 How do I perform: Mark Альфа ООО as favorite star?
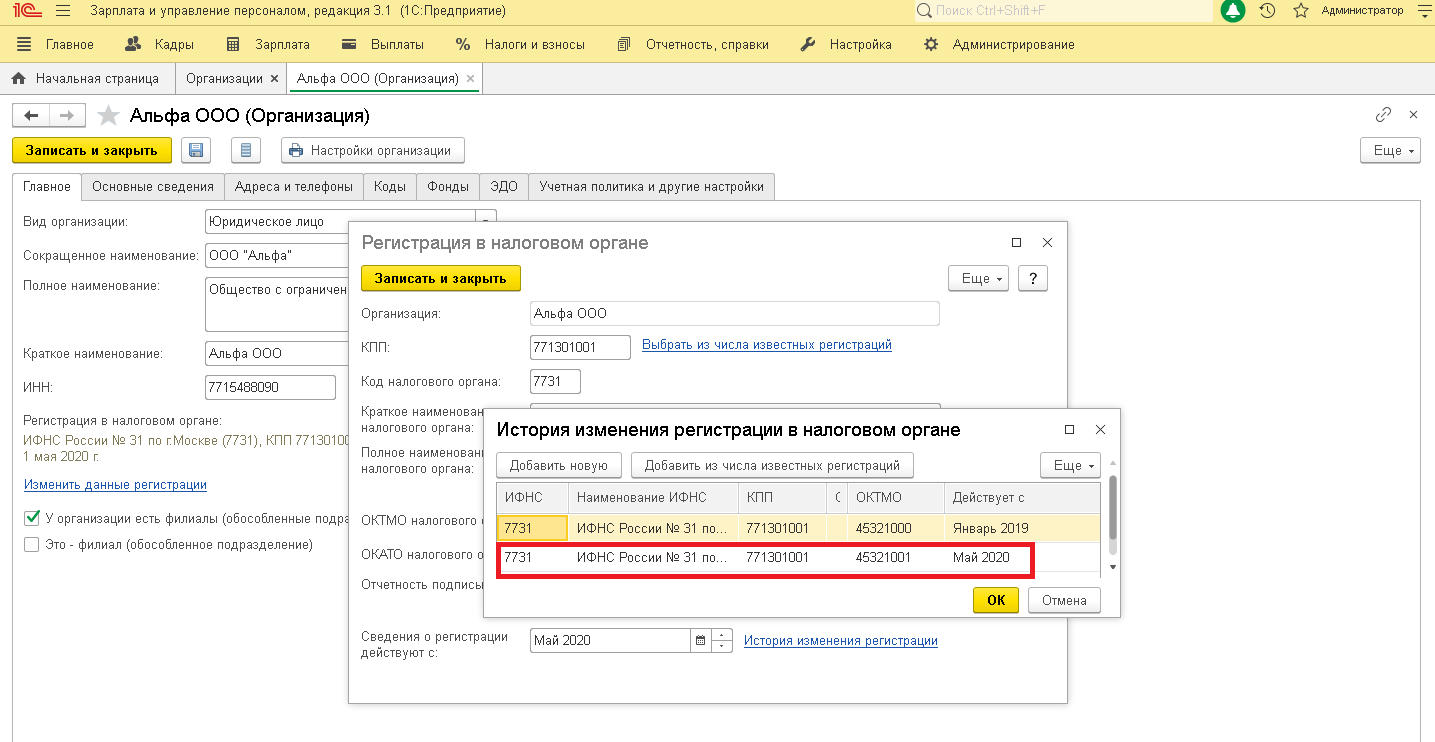pos(108,116)
